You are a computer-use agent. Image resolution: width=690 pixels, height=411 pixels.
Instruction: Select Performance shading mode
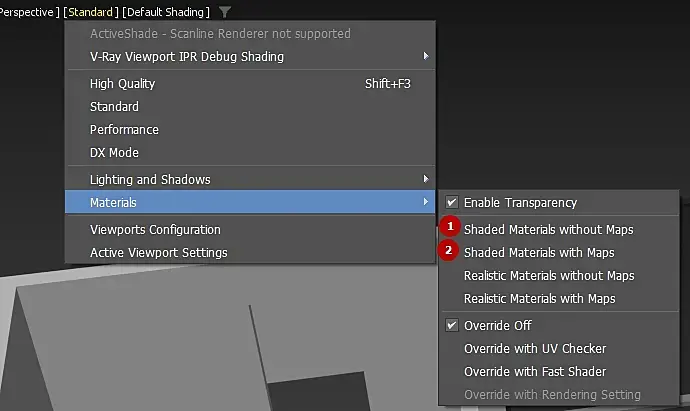point(124,130)
